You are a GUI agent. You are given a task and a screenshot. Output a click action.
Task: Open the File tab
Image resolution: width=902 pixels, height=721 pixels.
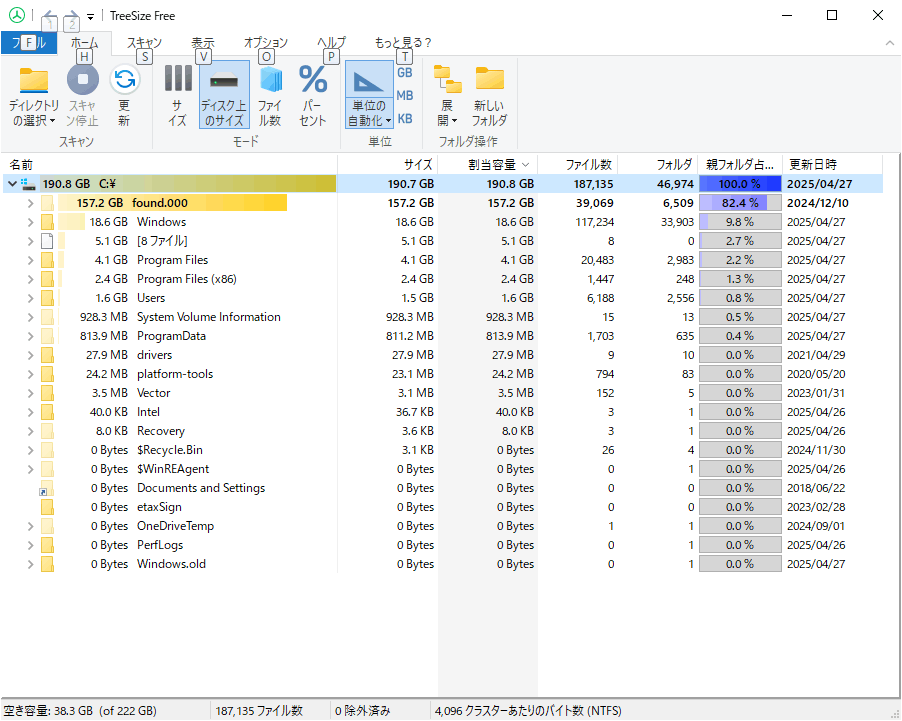29,43
